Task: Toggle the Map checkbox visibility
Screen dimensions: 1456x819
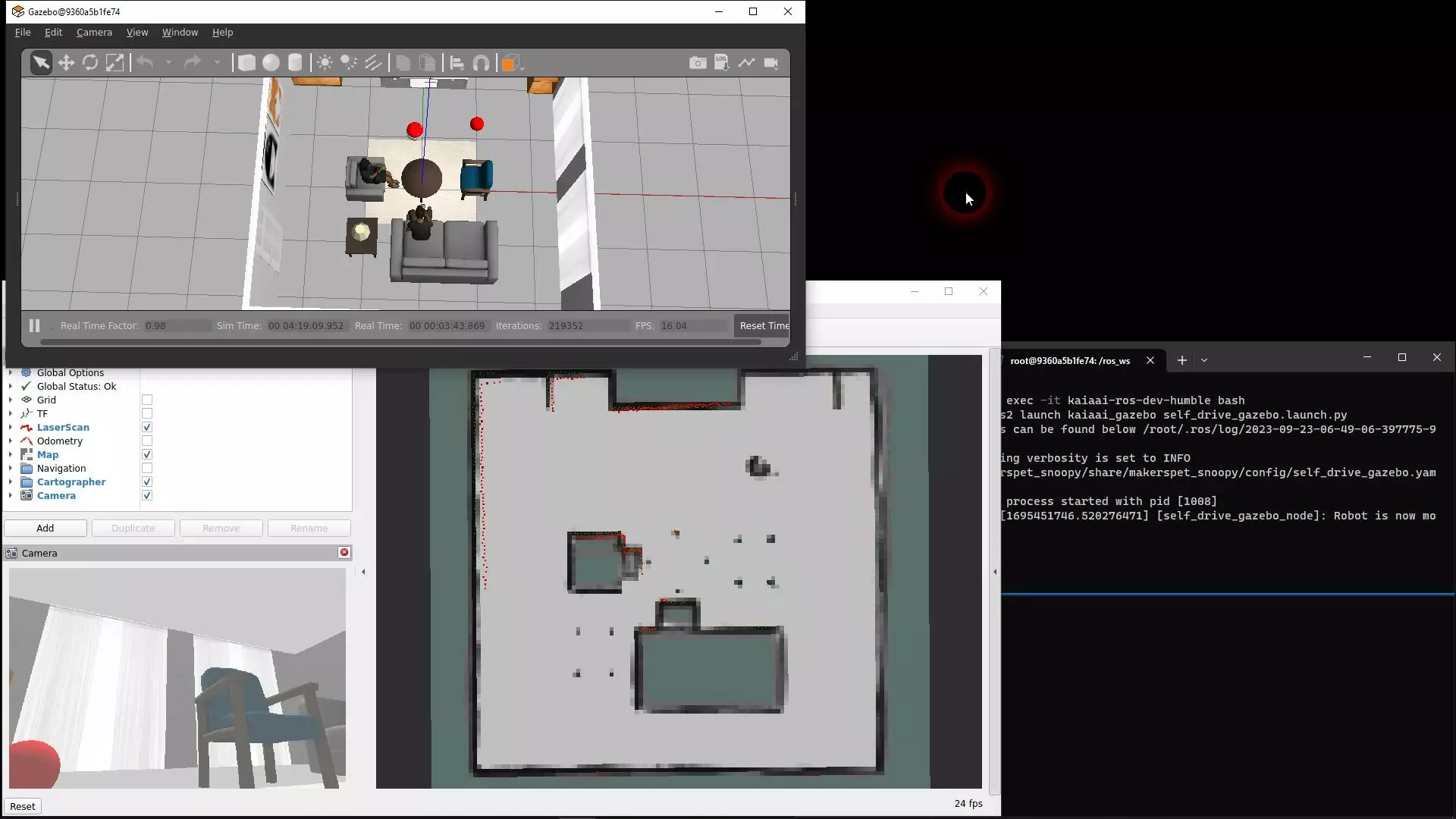Action: (x=147, y=454)
